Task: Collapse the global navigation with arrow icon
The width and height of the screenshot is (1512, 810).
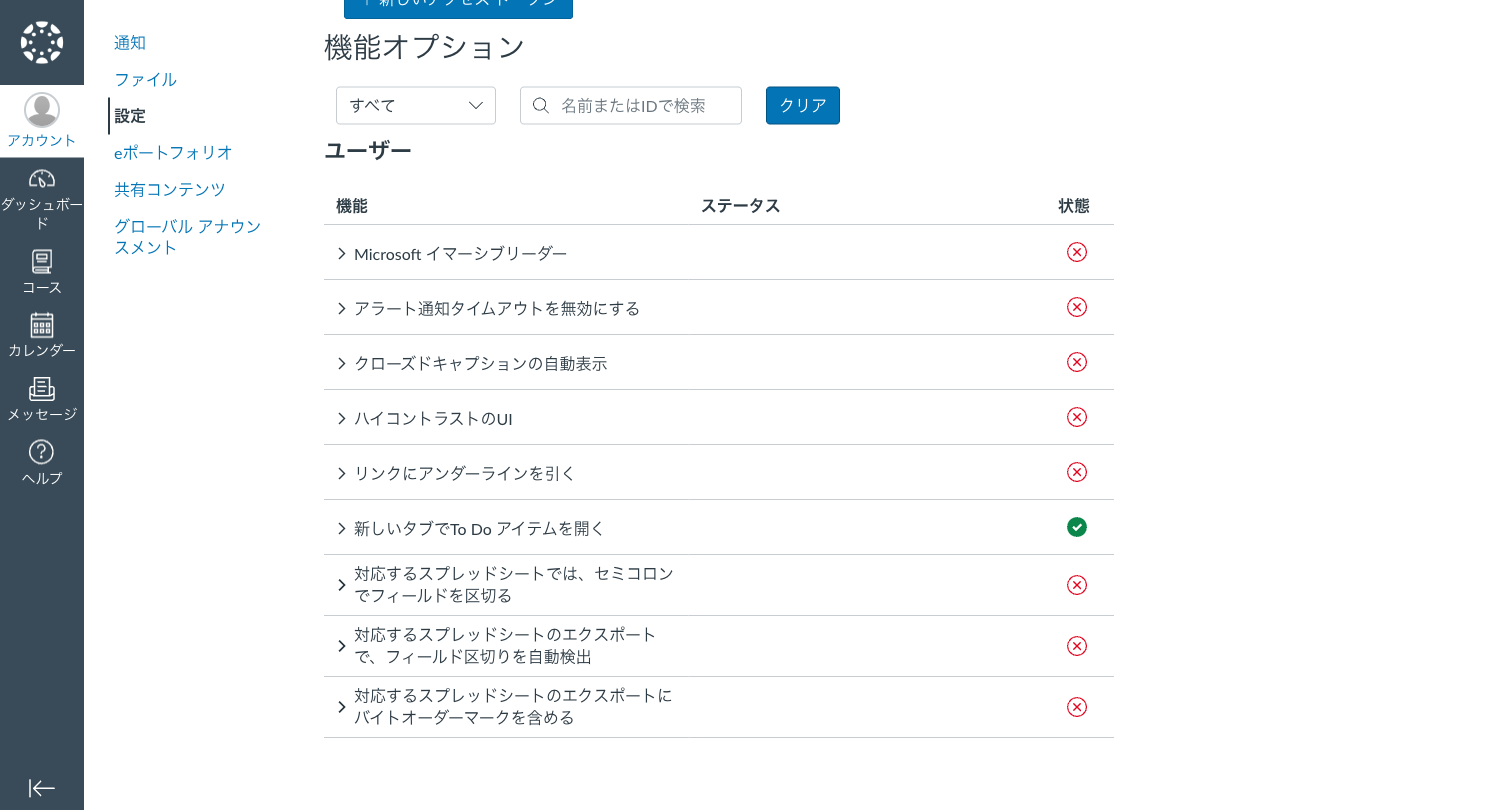Action: (42, 788)
